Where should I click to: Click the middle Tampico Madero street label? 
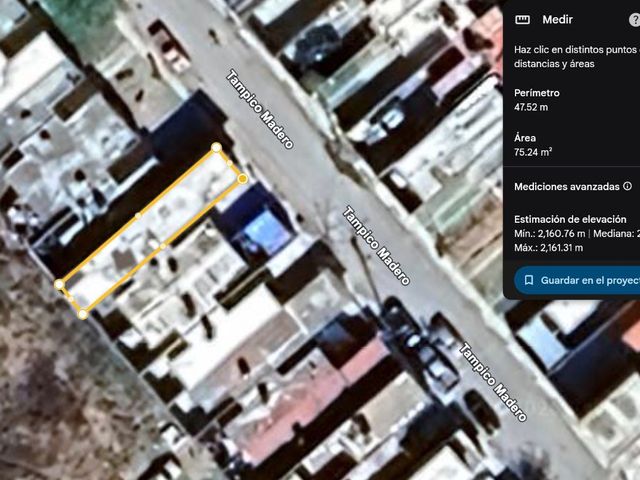376,246
